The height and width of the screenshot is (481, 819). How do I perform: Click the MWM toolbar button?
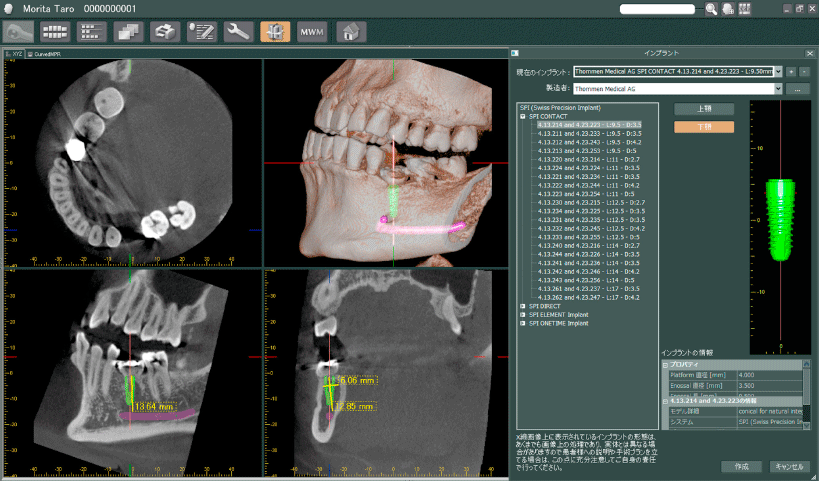pos(312,31)
